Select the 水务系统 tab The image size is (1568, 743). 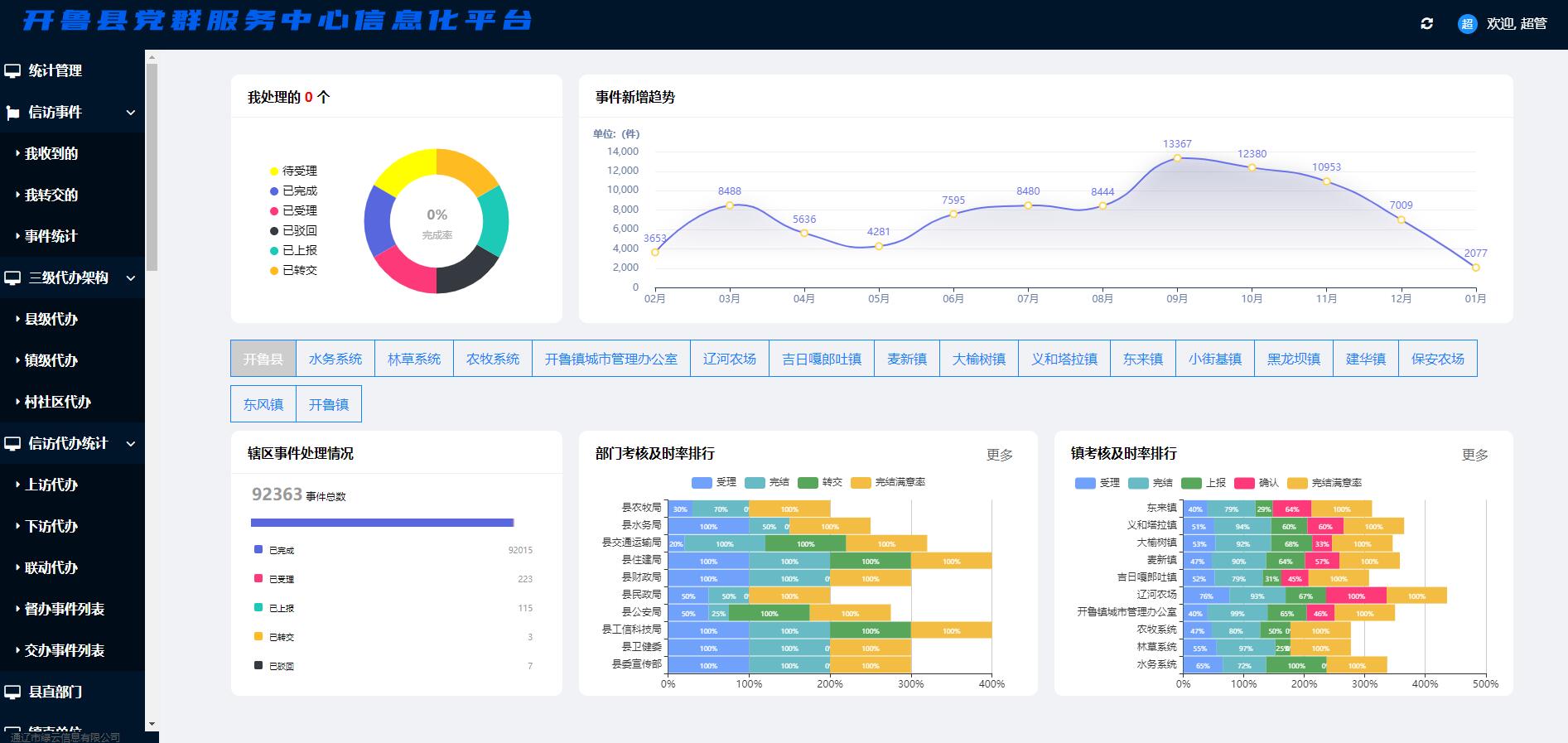tap(335, 359)
